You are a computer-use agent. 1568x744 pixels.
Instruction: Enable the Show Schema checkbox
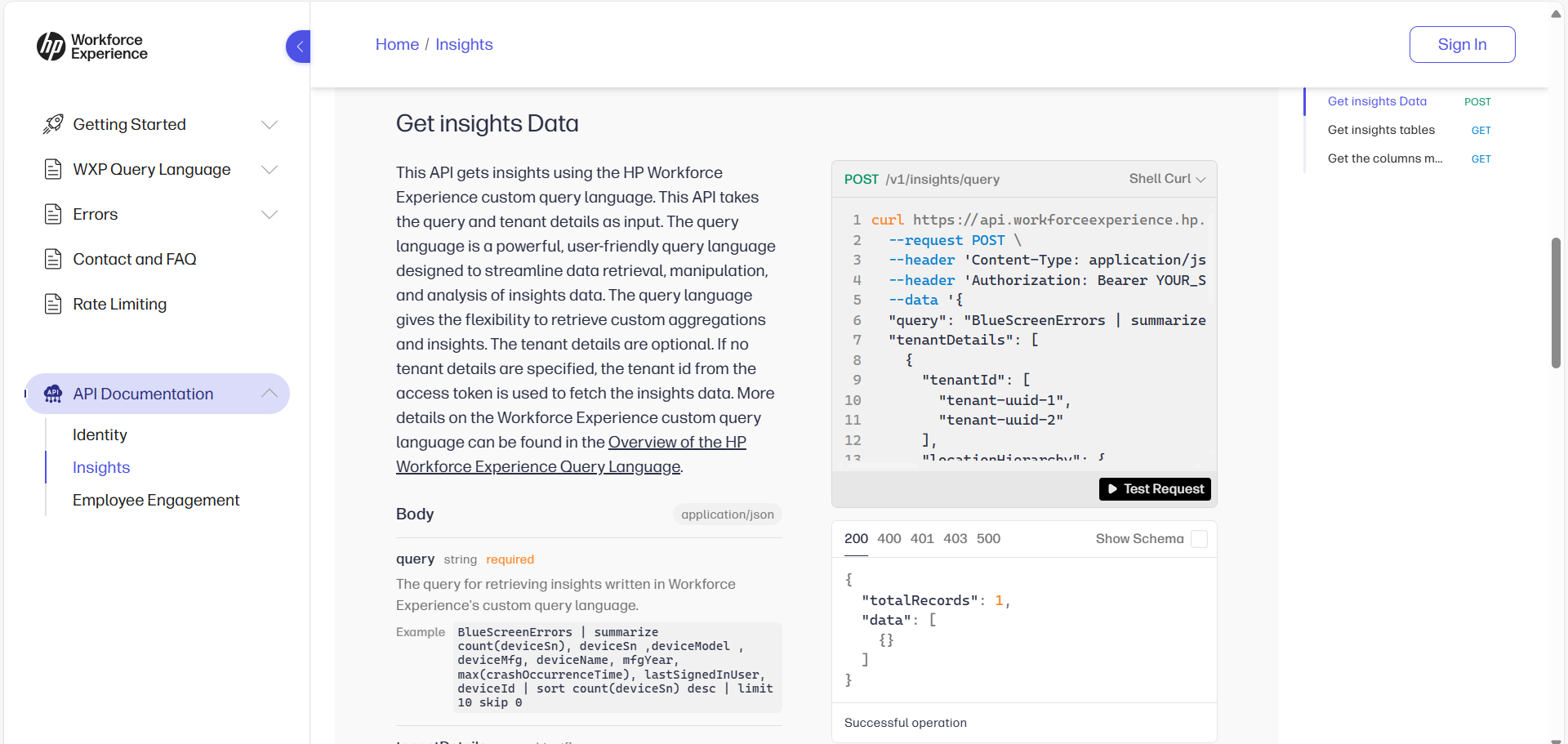click(1199, 539)
